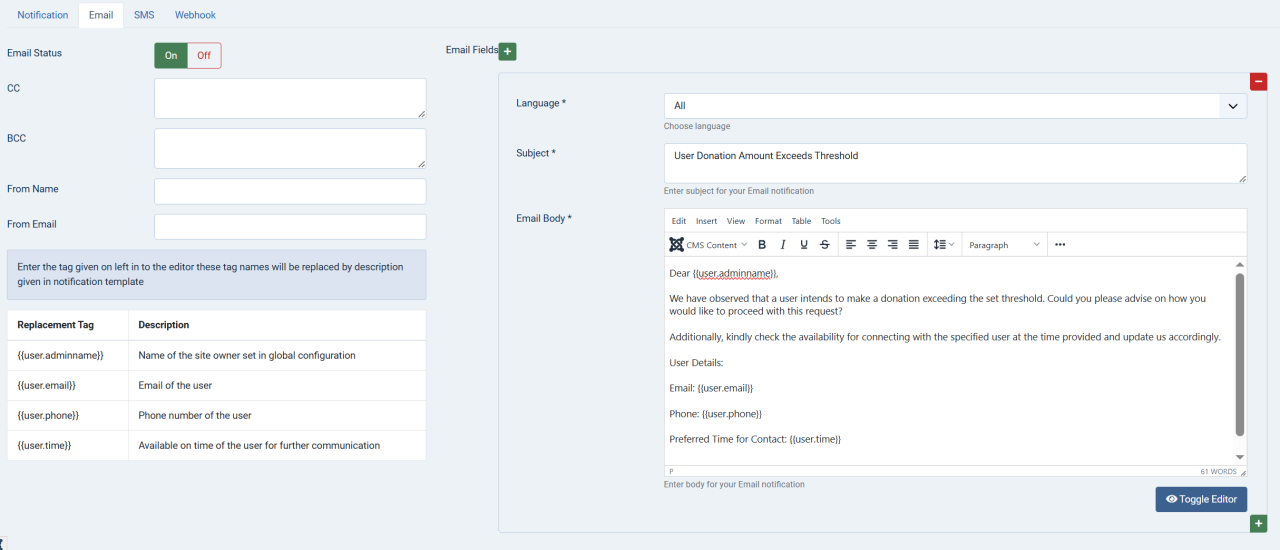Expand the Paragraph format dropdown
Image resolution: width=1280 pixels, height=550 pixels.
click(1004, 245)
